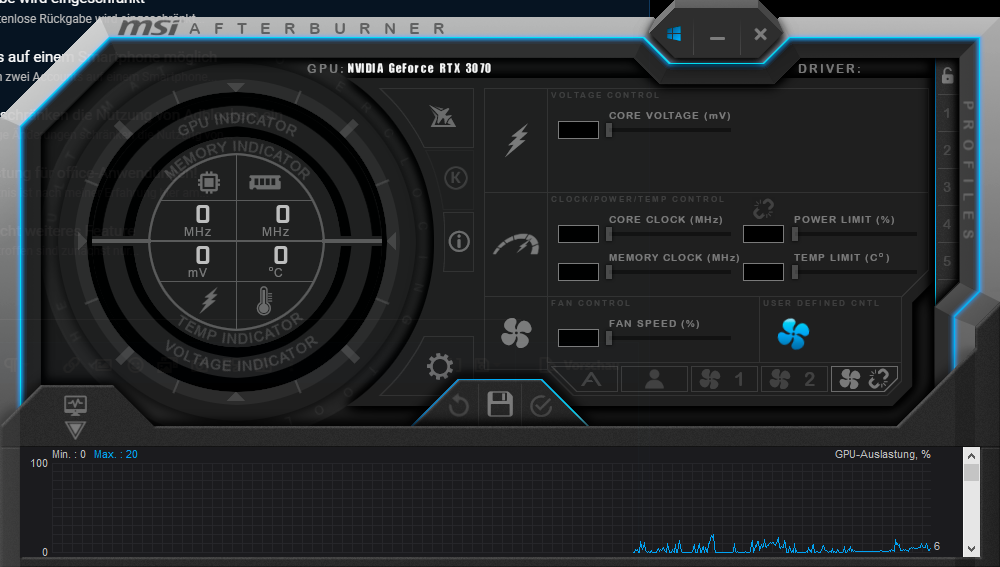Click the Temp Limit slider handle
This screenshot has width=1000, height=567.
click(795, 272)
